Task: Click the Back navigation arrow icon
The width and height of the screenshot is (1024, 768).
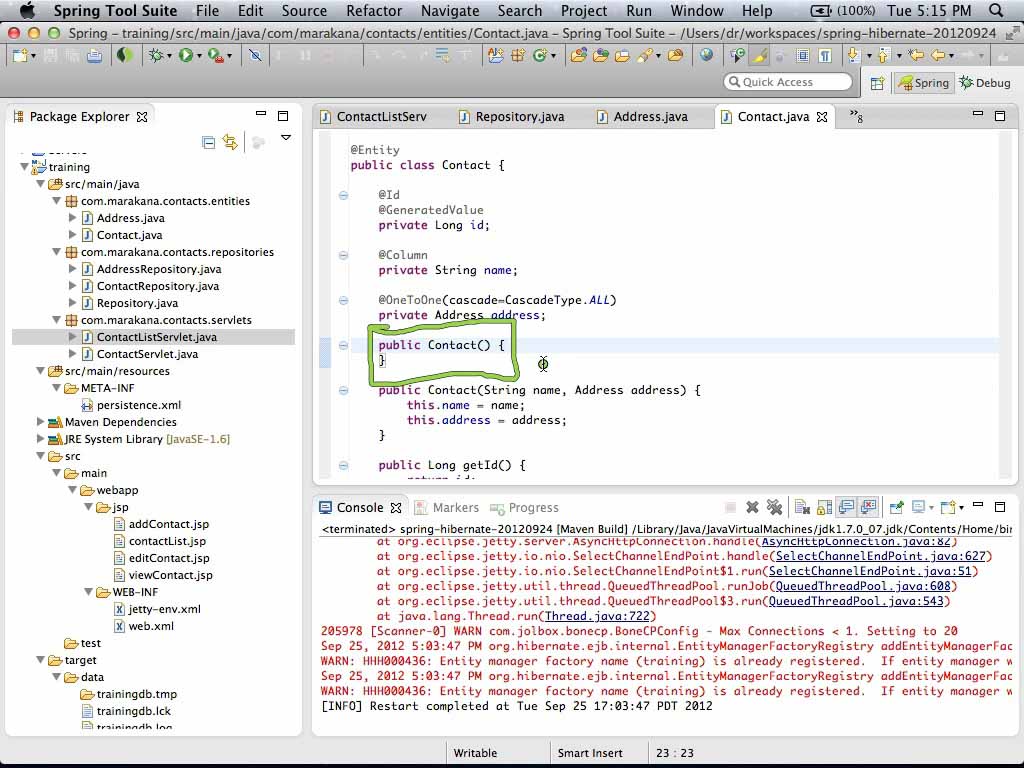Action: 938,56
